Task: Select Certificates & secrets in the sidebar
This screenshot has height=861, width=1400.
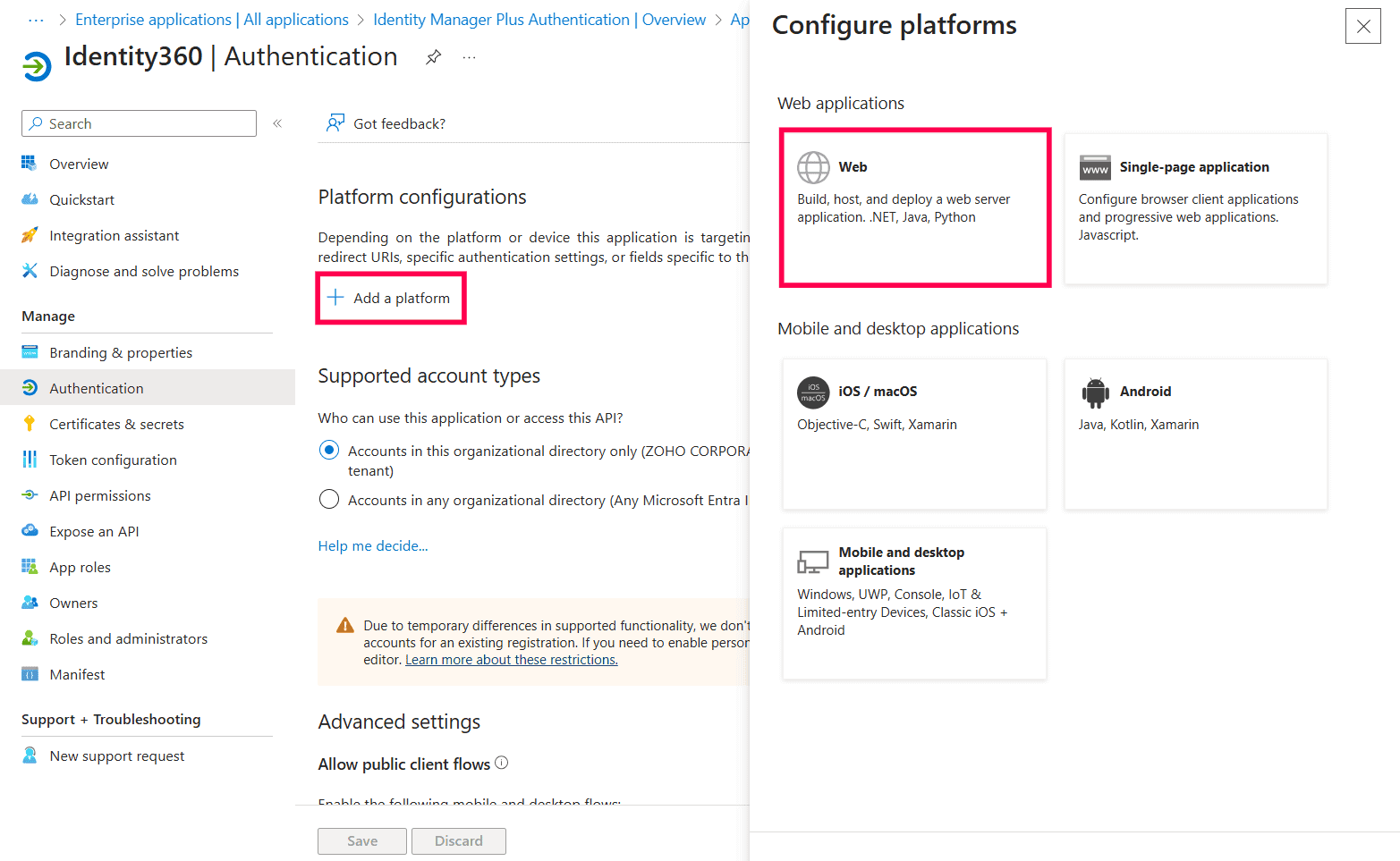Action: 116,423
